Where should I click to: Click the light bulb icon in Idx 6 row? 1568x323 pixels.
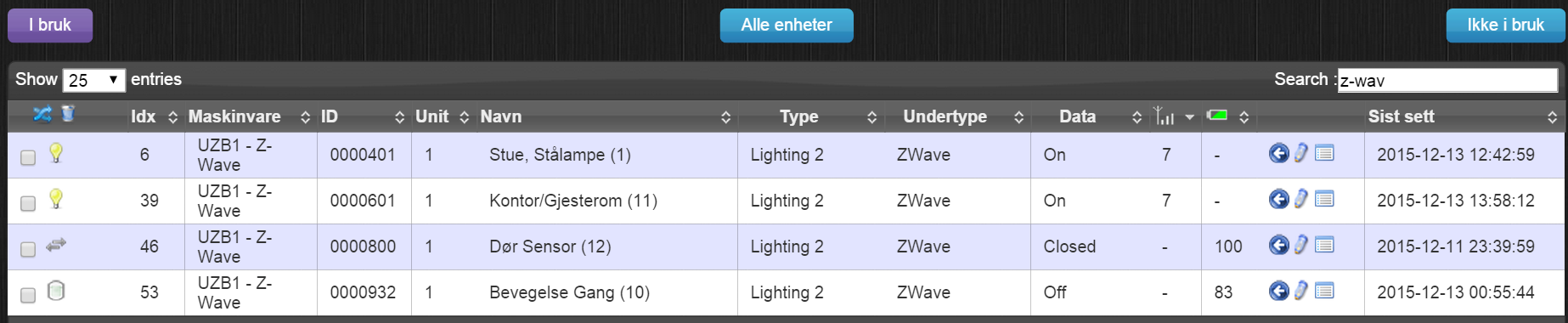[x=56, y=153]
